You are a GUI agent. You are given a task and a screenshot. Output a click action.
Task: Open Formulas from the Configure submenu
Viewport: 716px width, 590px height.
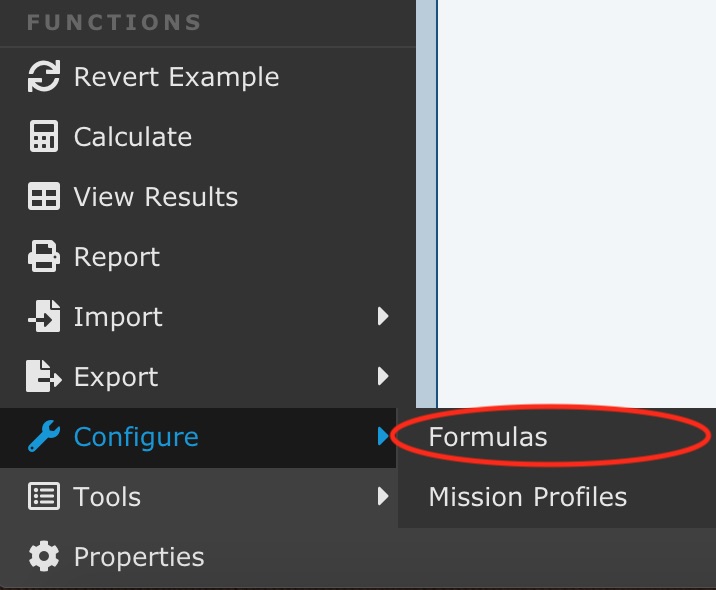pyautogui.click(x=488, y=437)
